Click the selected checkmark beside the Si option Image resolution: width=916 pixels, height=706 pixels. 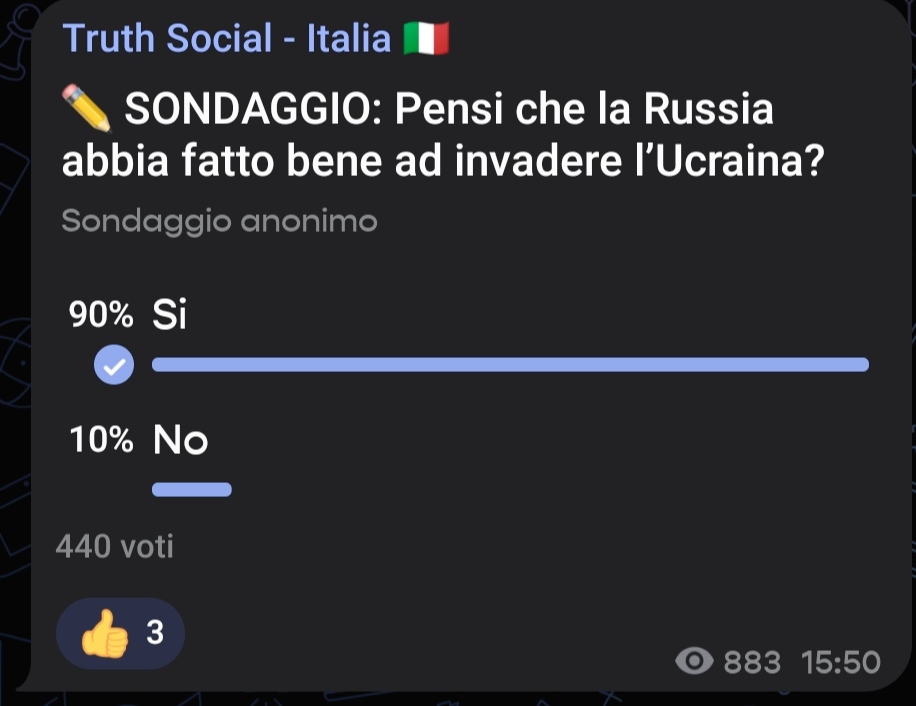click(x=114, y=365)
